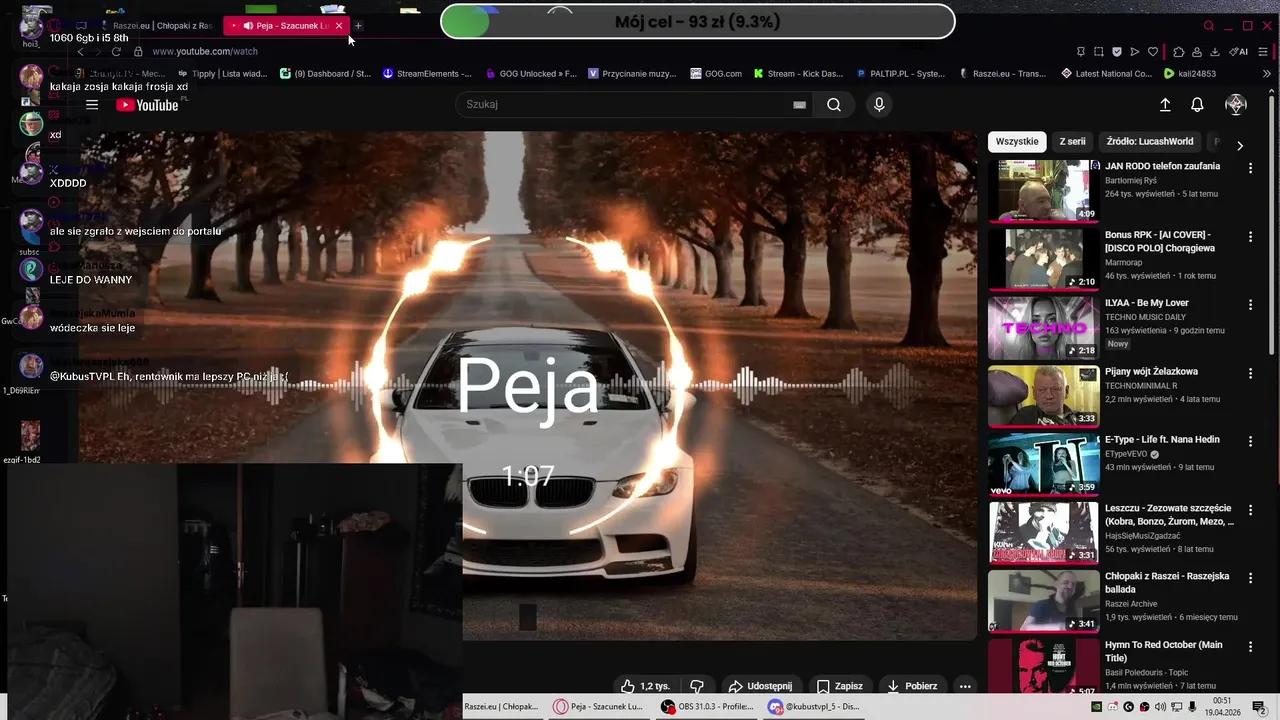Open the JAN RODO telefon zaufania thumbnail
The width and height of the screenshot is (1280, 720).
[1043, 190]
